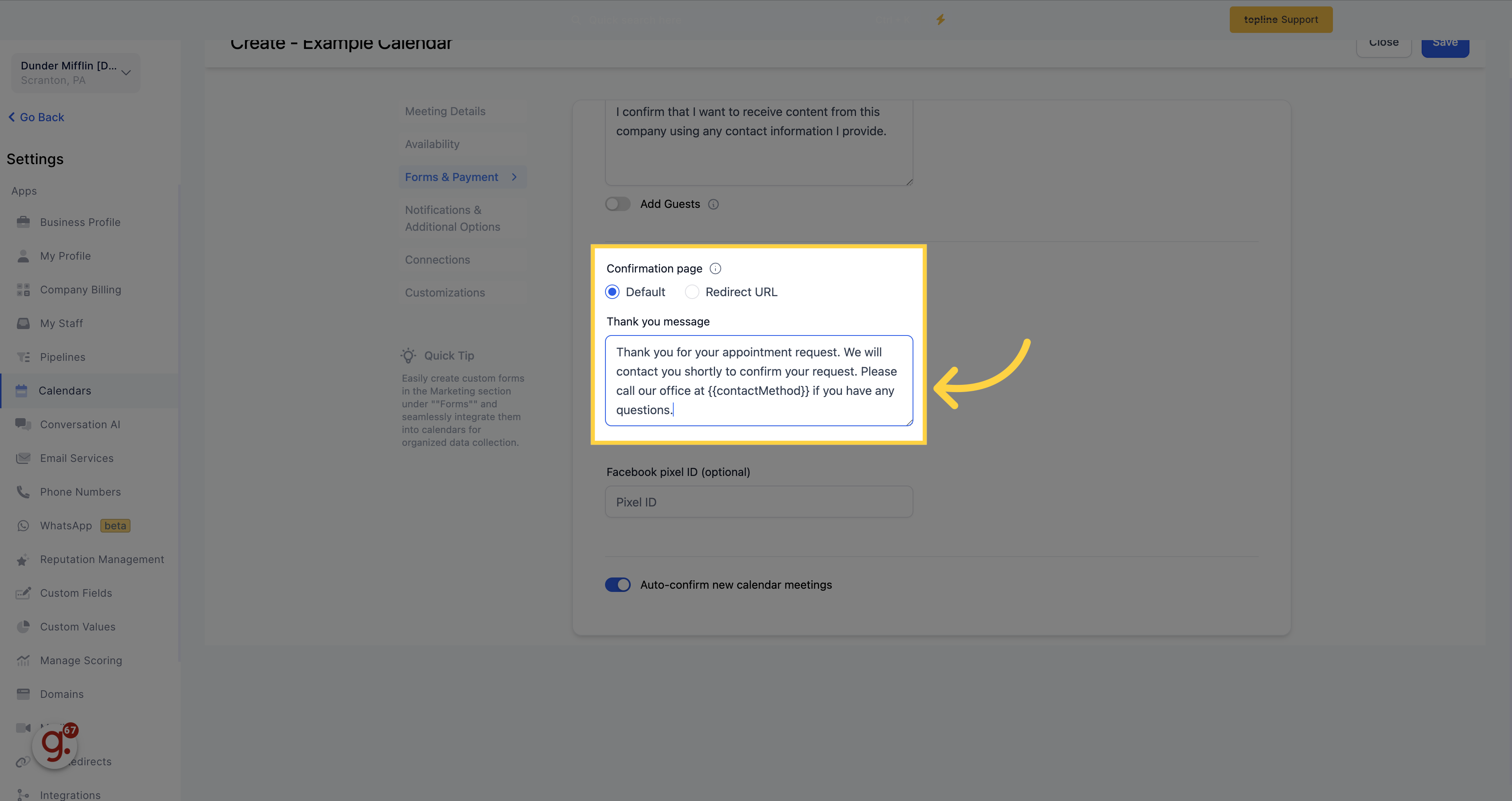Select the My Profile person icon

coord(23,256)
